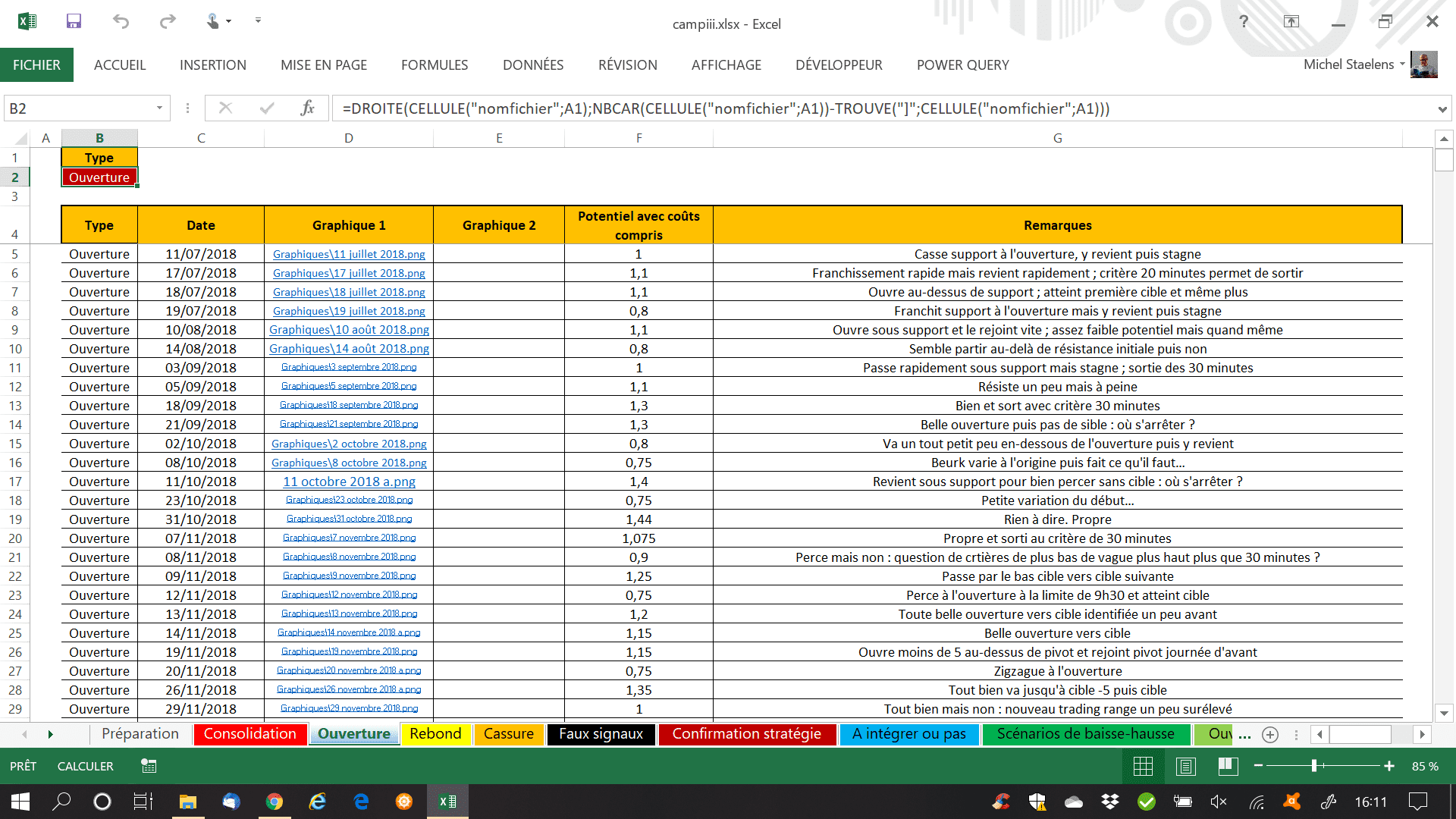This screenshot has height=819, width=1456.
Task: Open Excel Help question mark icon
Action: pos(1244,21)
